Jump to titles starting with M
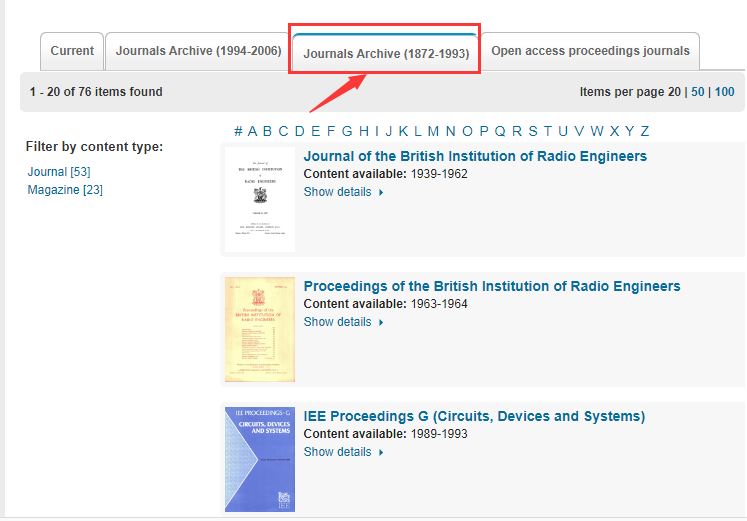The image size is (747, 521). point(433,131)
